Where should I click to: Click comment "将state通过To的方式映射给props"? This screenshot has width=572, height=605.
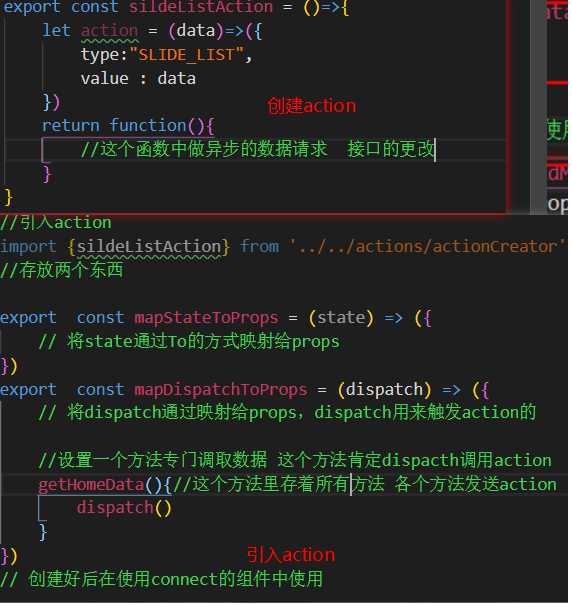click(x=203, y=342)
